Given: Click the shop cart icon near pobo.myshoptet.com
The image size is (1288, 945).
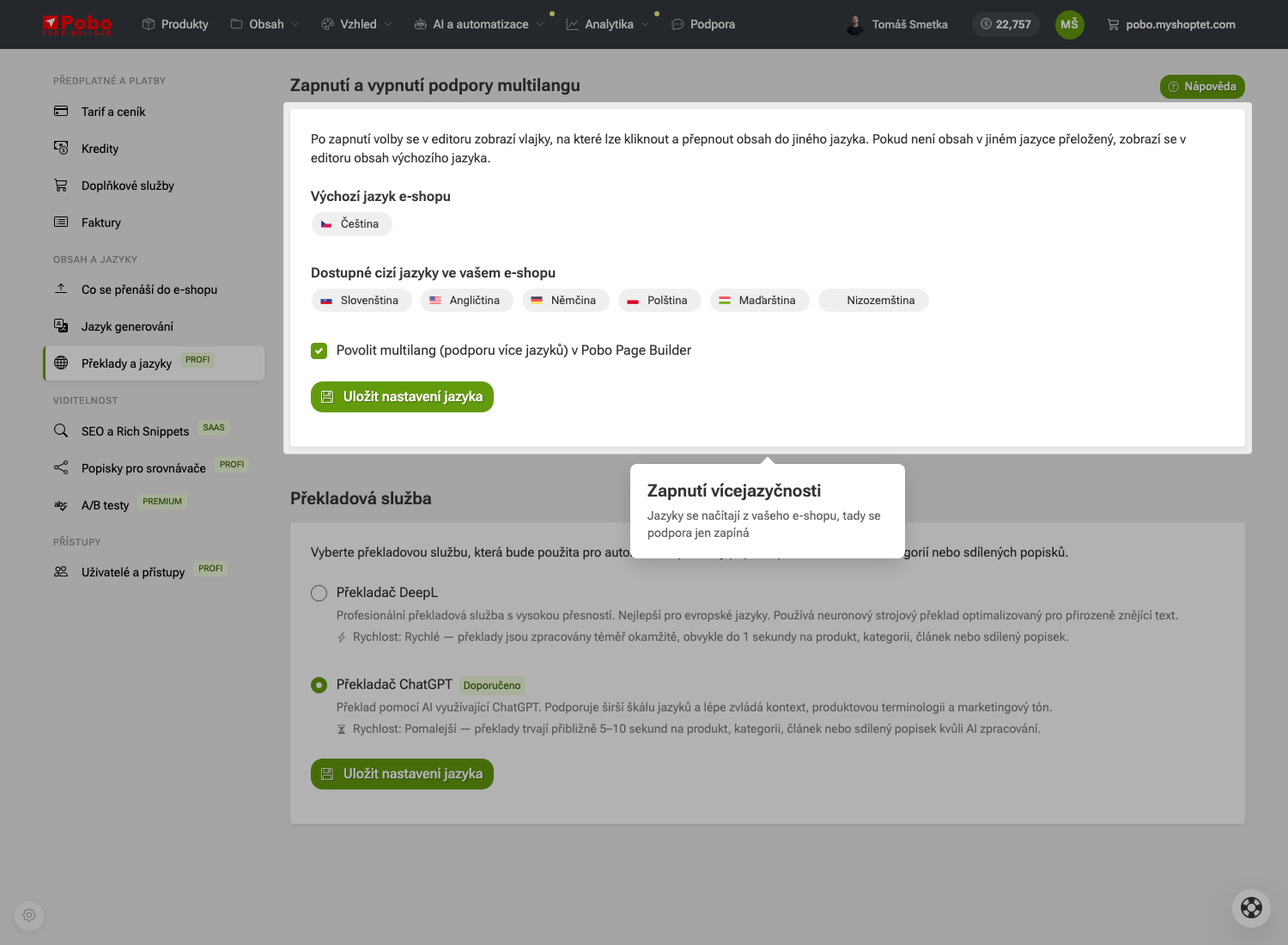Looking at the screenshot, I should 1114,24.
